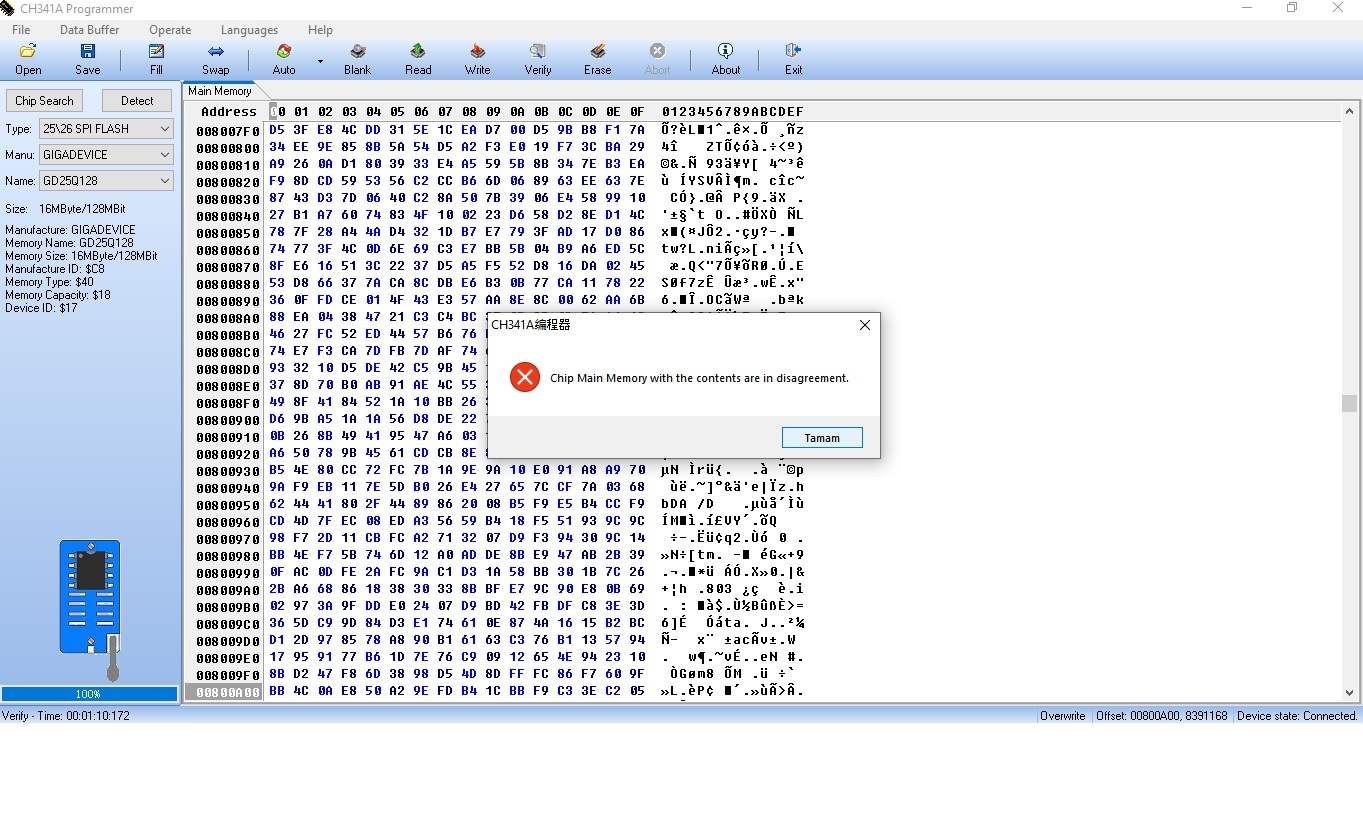1363x832 pixels.
Task: Minimize the CH341A Programmer window
Action: point(1246,8)
